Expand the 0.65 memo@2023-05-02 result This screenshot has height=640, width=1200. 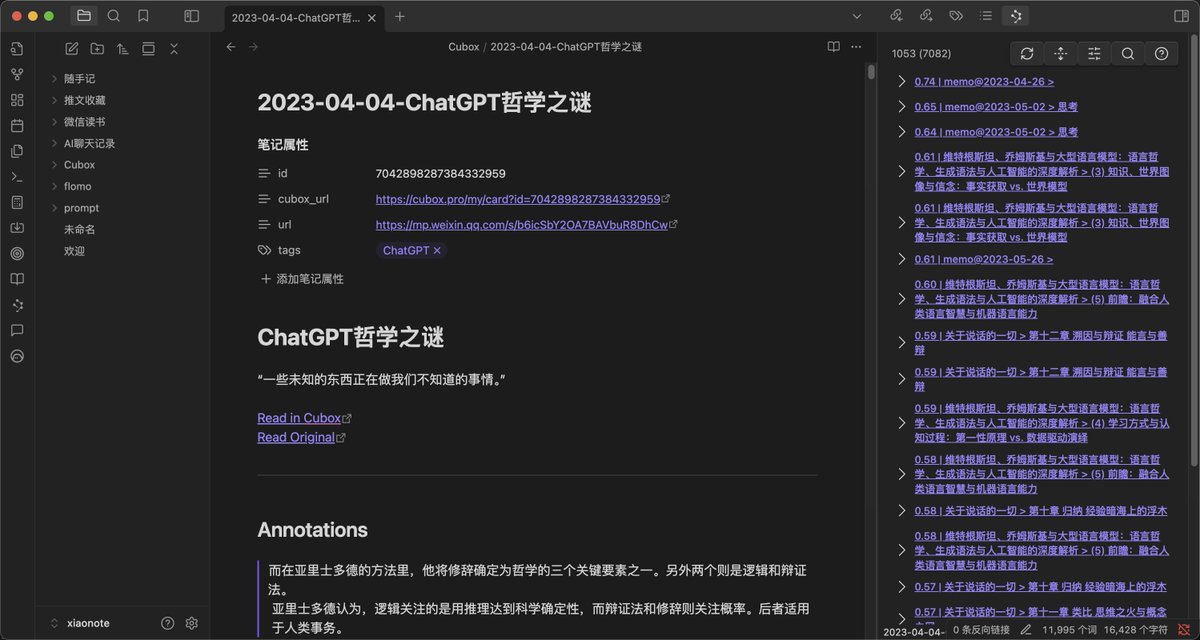click(902, 106)
